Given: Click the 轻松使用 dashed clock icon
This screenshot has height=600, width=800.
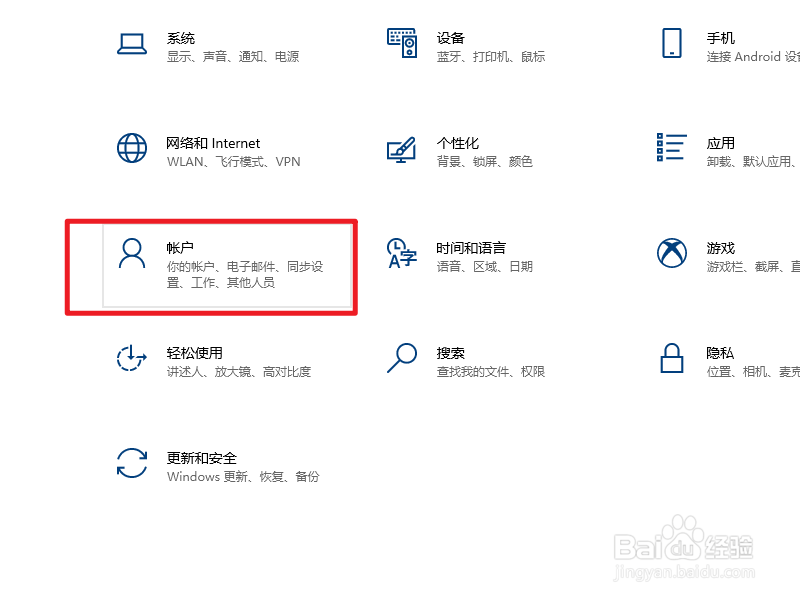Looking at the screenshot, I should [x=132, y=358].
